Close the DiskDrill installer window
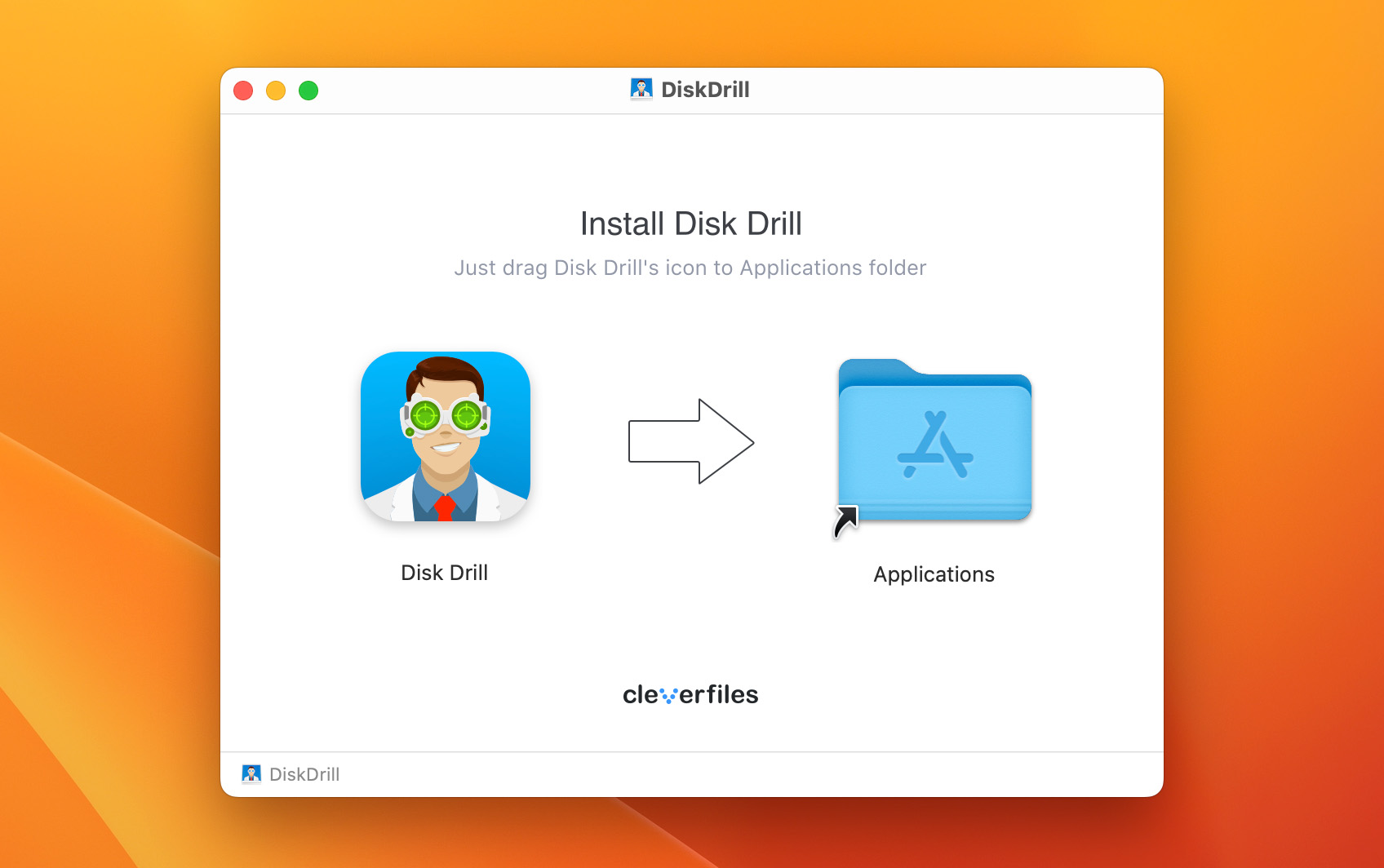The height and width of the screenshot is (868, 1384). click(x=243, y=91)
